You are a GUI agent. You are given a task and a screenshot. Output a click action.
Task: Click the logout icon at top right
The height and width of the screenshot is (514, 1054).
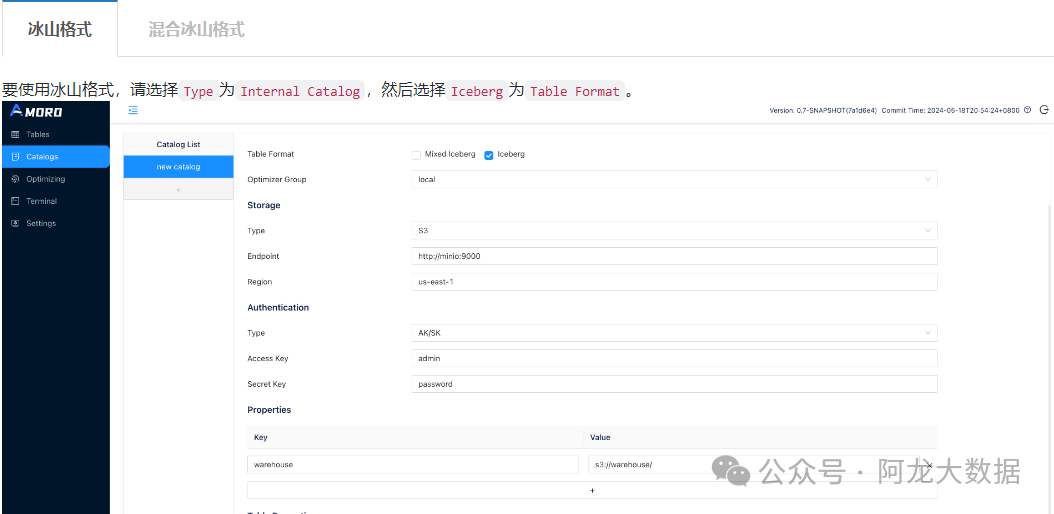pos(1044,110)
